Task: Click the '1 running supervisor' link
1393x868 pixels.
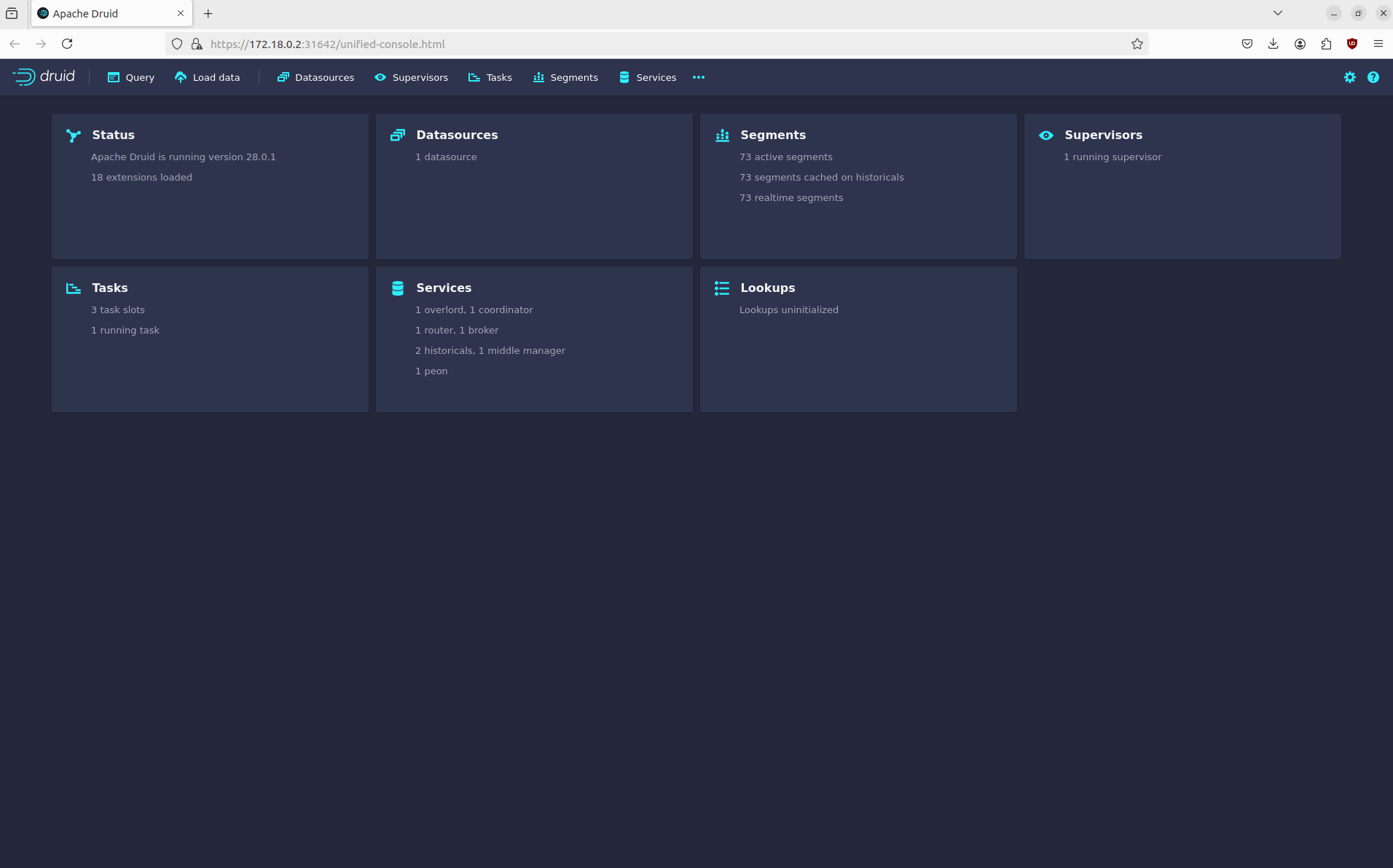Action: pyautogui.click(x=1112, y=157)
